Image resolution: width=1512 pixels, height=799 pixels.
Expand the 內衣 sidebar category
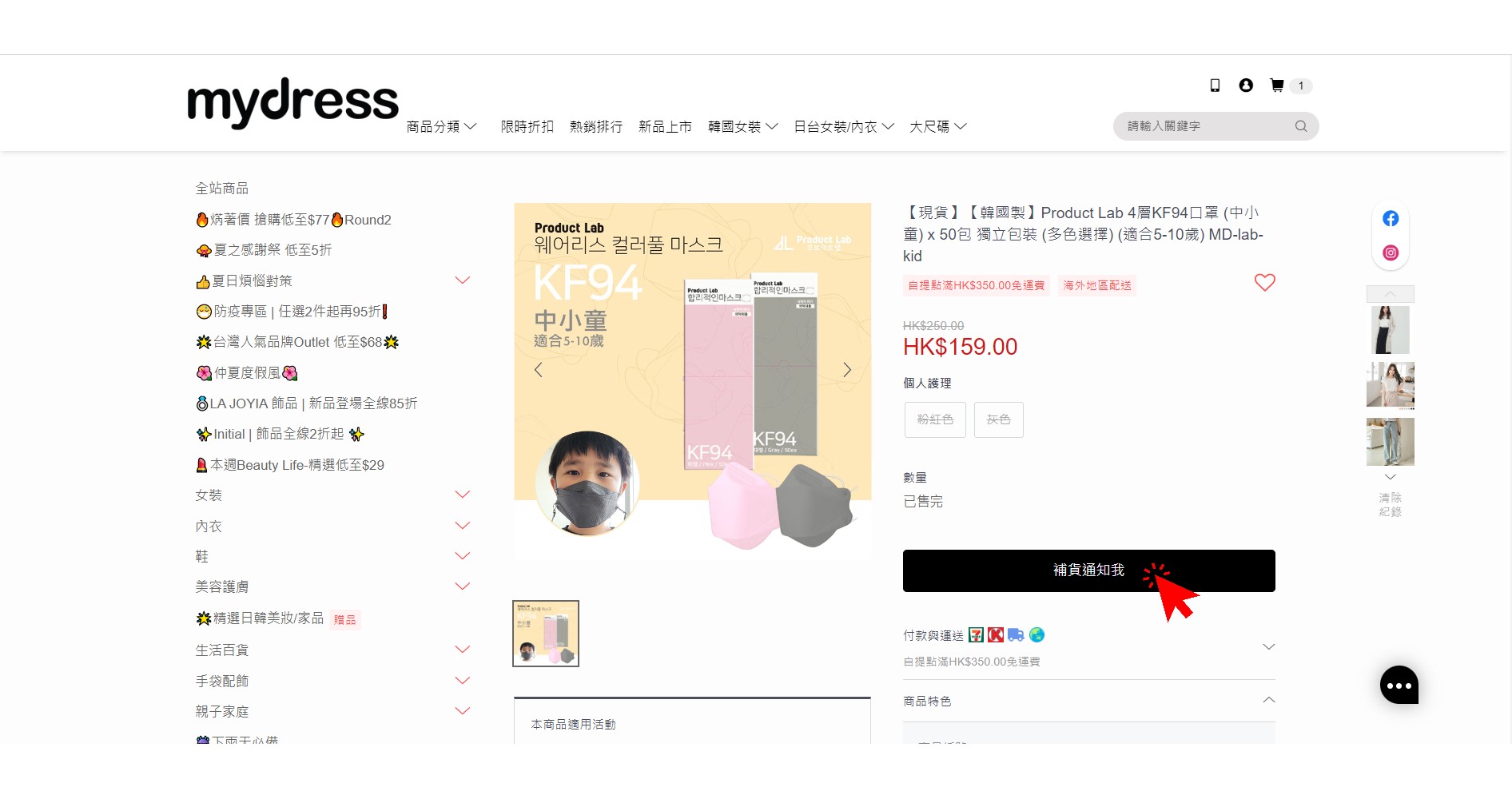(462, 526)
